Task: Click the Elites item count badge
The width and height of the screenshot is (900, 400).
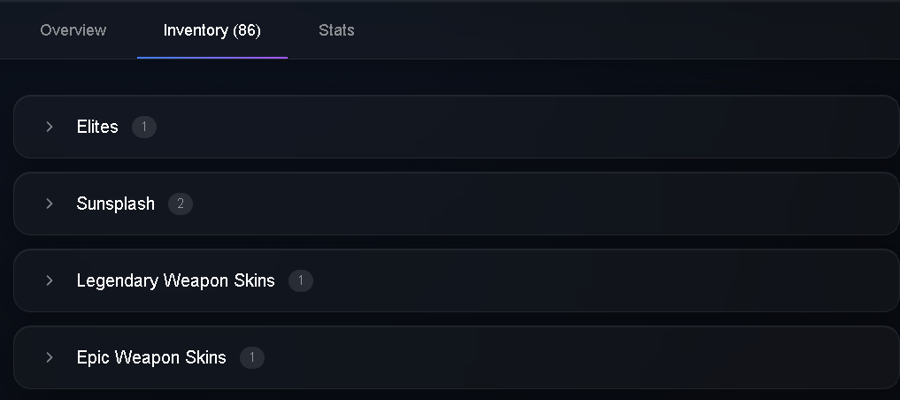Action: point(144,127)
